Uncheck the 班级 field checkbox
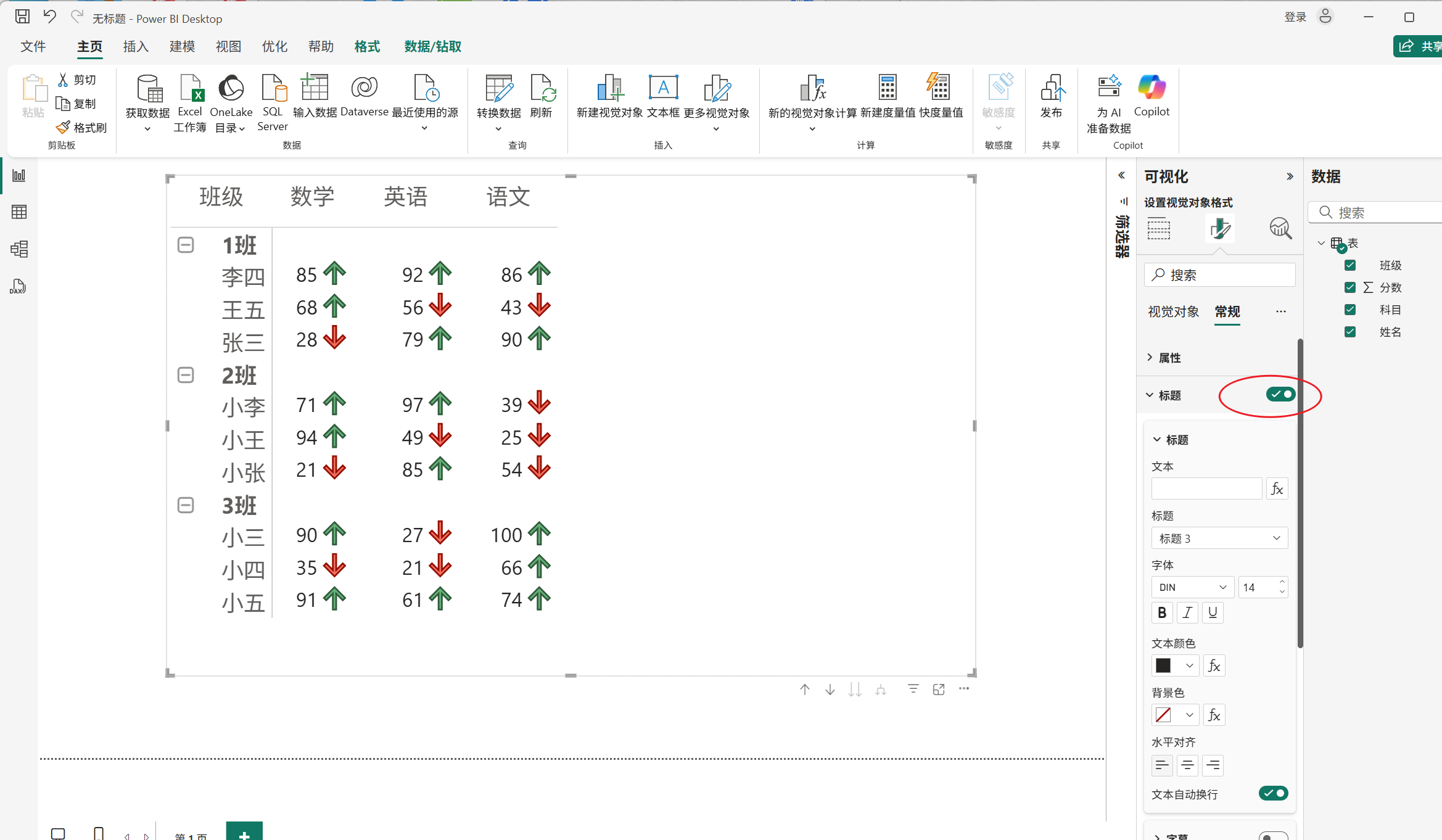This screenshot has height=840, width=1442. pos(1350,265)
